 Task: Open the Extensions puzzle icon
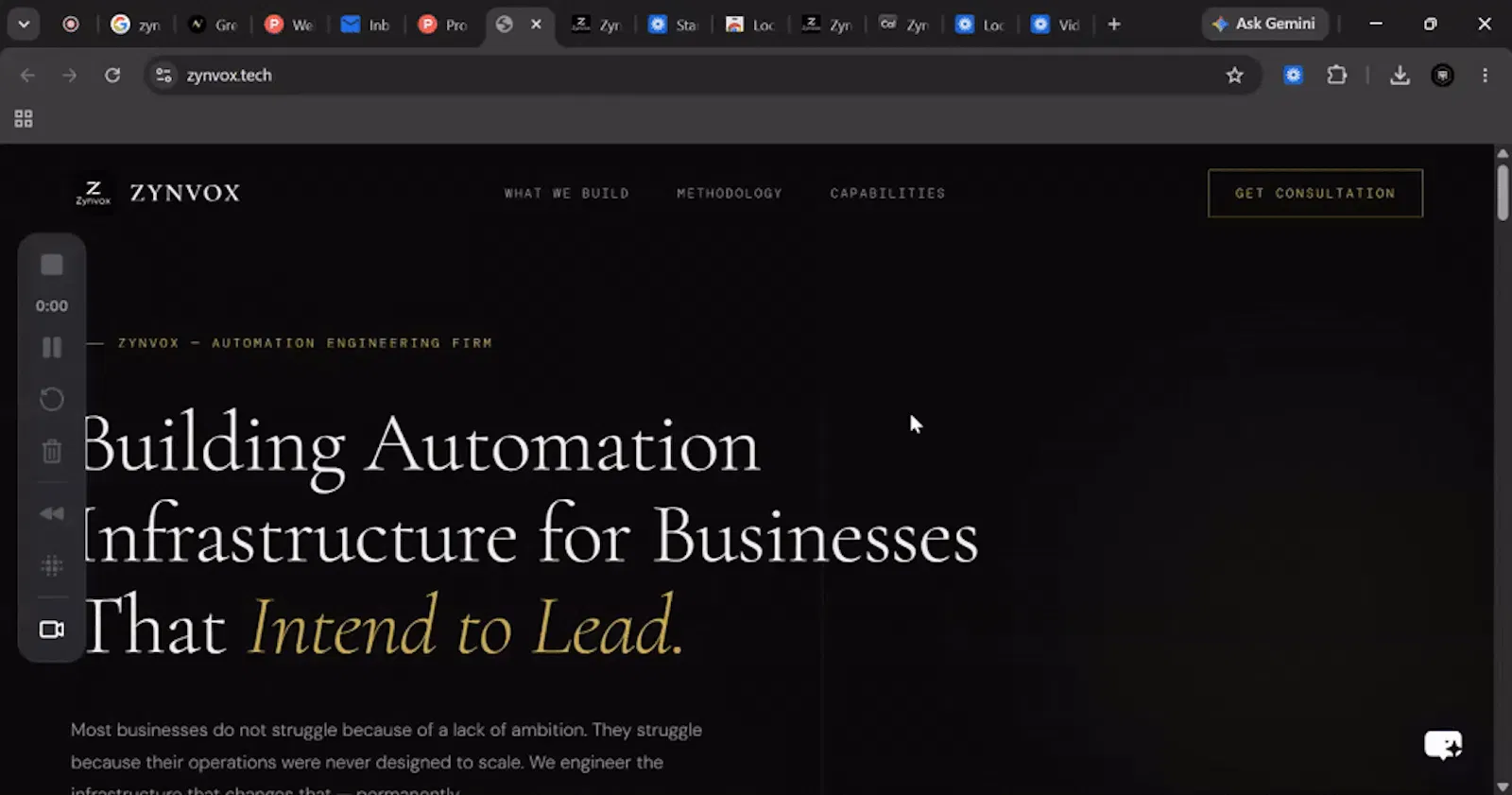[x=1336, y=76]
